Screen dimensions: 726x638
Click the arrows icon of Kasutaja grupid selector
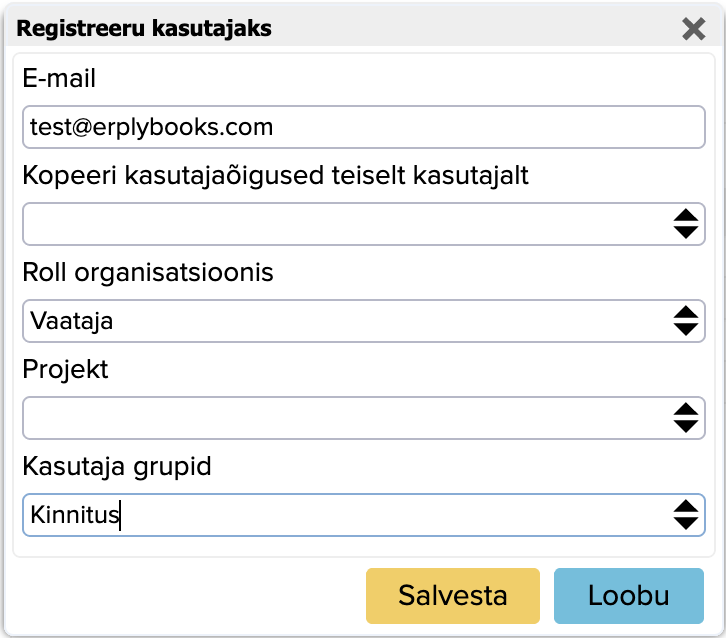click(685, 515)
